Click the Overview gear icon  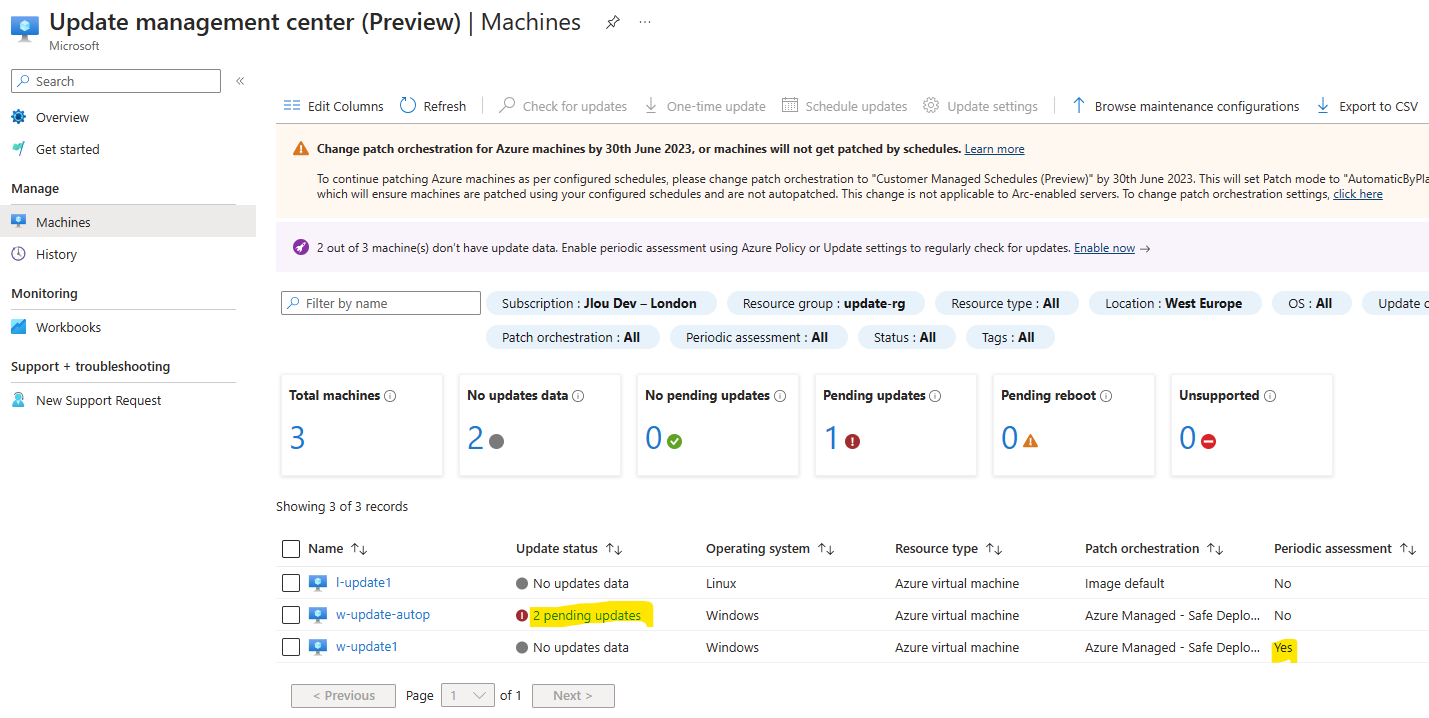19,117
